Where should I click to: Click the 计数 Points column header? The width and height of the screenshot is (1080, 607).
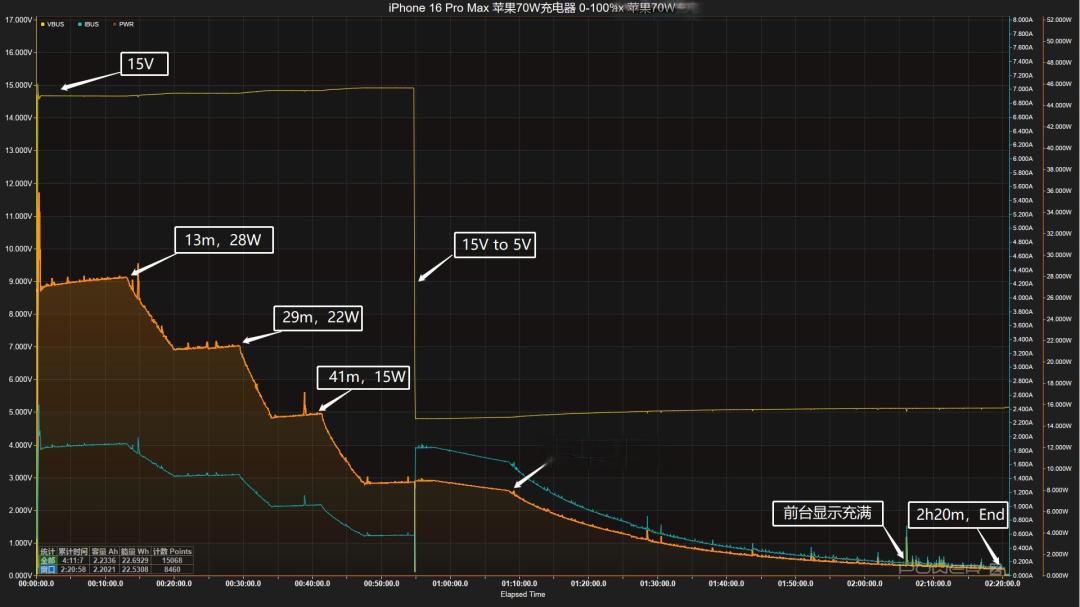[x=172, y=551]
